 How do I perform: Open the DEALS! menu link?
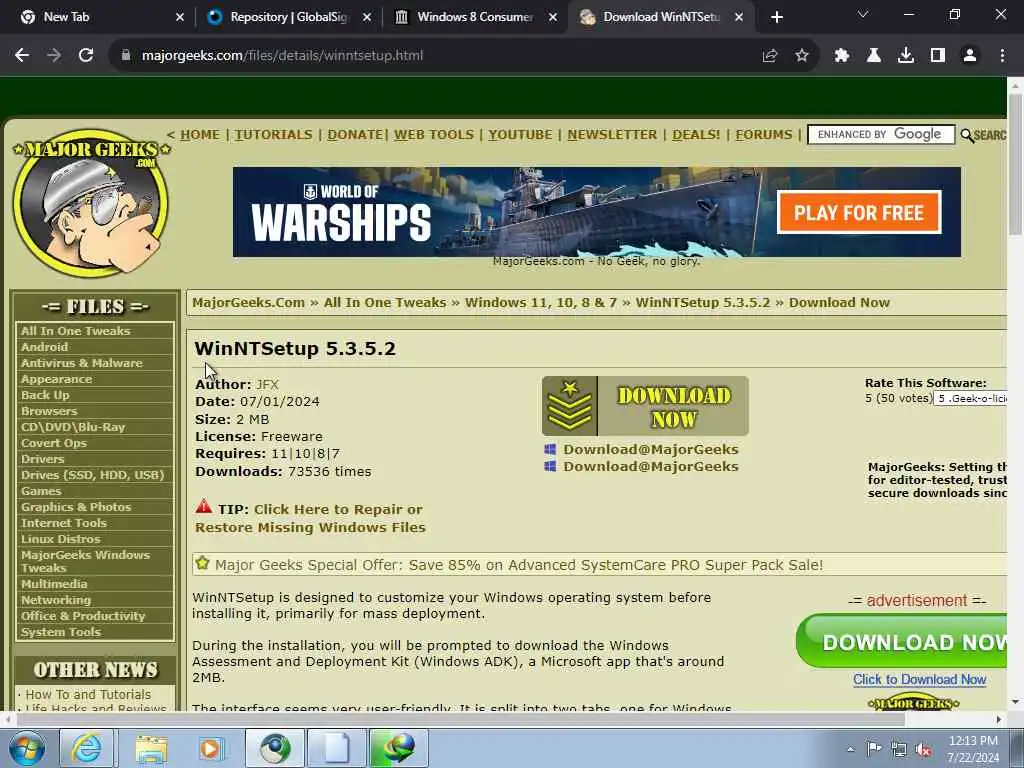pyautogui.click(x=696, y=135)
